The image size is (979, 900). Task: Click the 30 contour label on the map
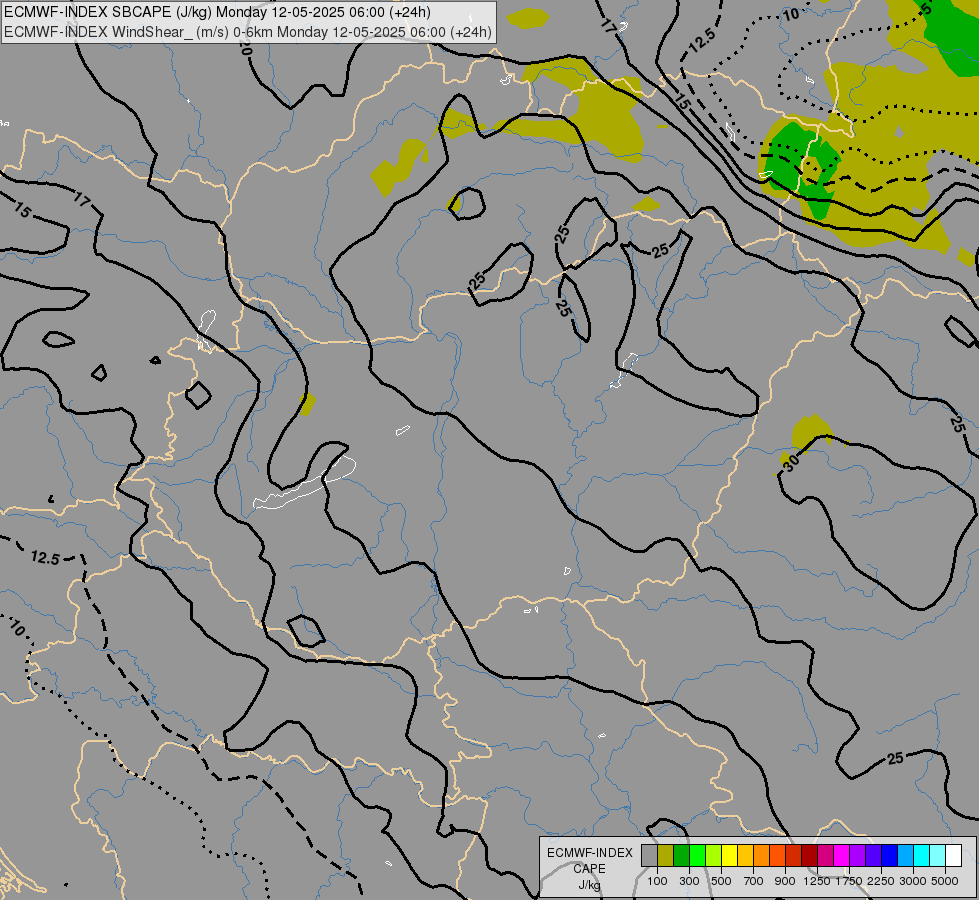pos(790,463)
